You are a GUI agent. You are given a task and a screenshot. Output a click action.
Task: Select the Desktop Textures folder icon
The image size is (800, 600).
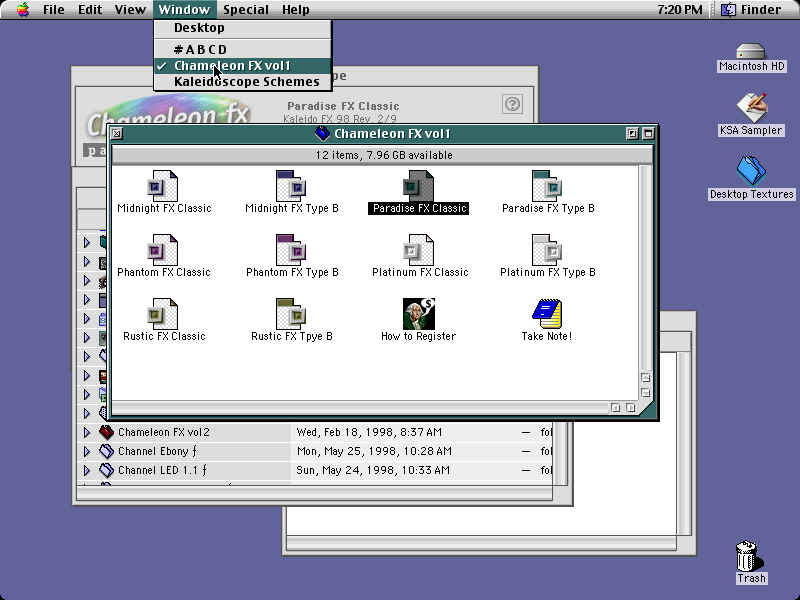coord(751,171)
